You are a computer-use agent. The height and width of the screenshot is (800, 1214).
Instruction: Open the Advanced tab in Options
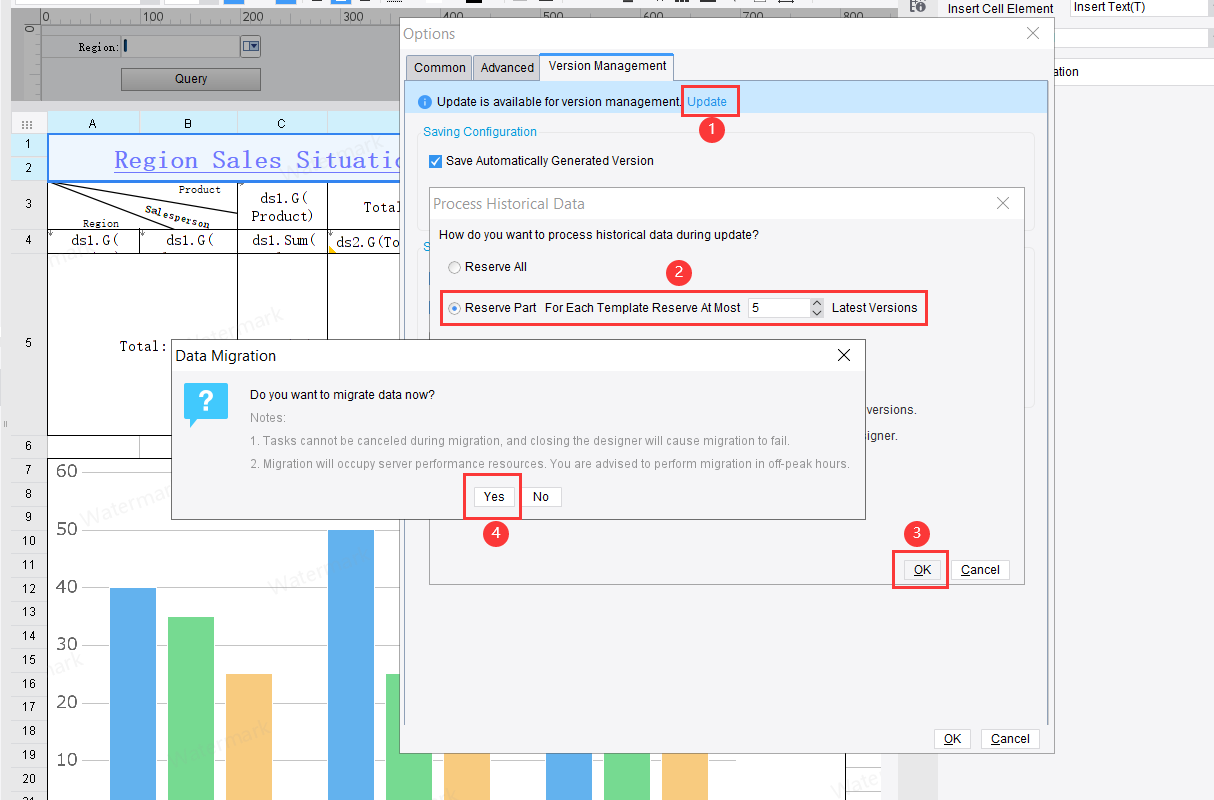click(x=507, y=68)
